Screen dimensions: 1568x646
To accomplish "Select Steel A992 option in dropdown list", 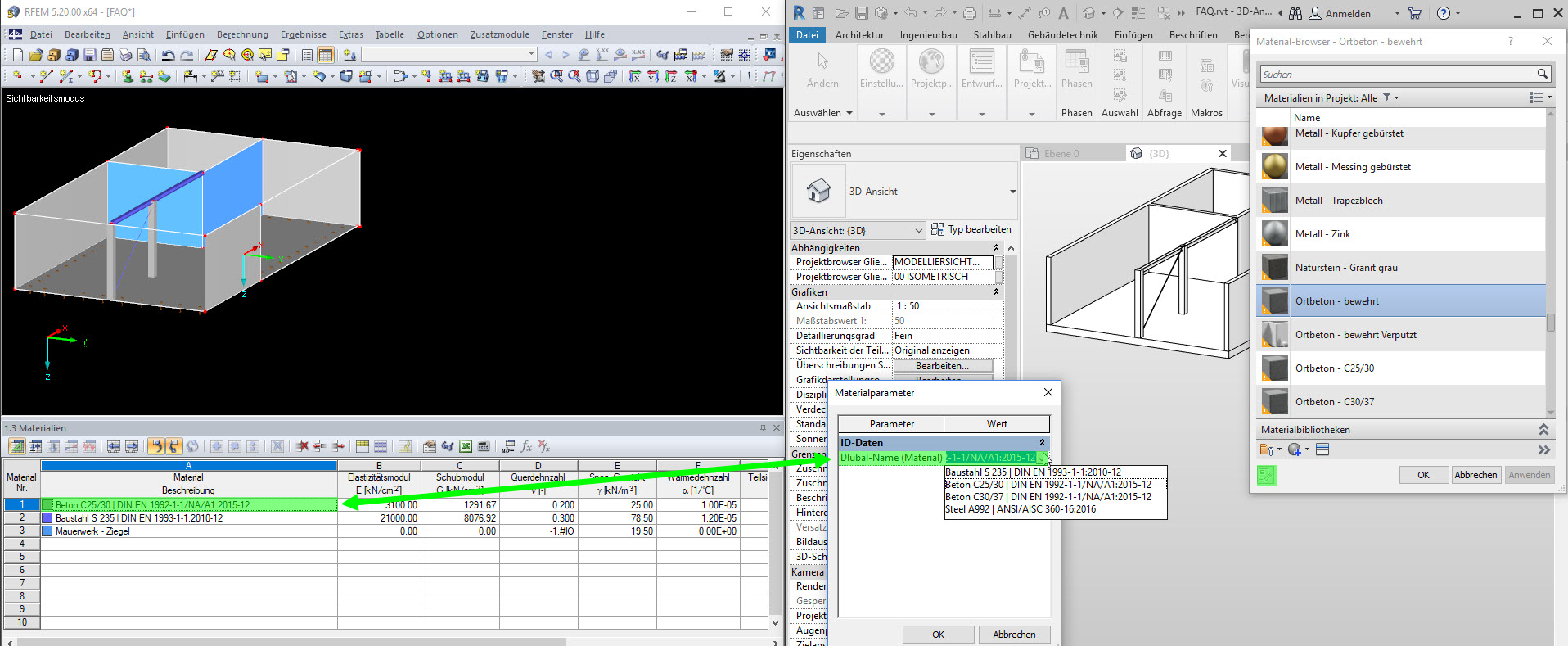I will [x=1056, y=509].
